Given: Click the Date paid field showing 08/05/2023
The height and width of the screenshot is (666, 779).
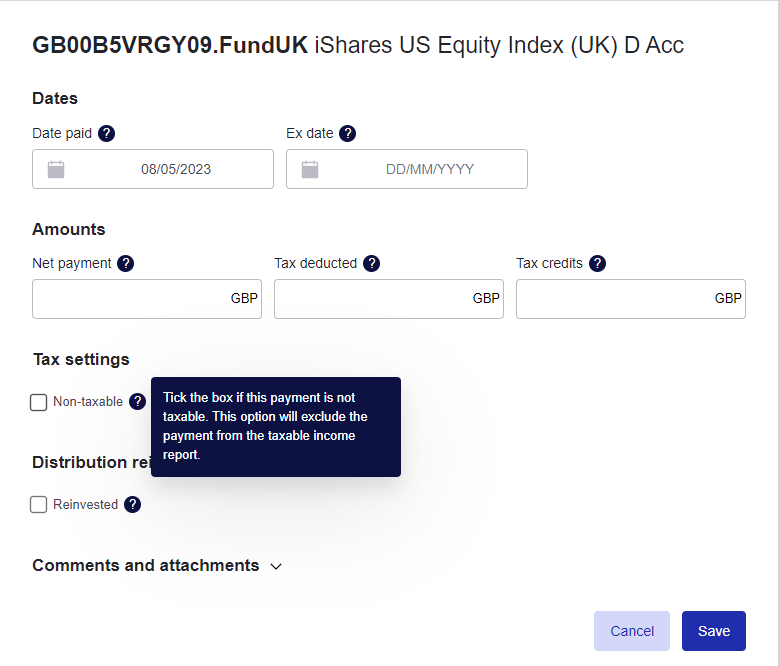Looking at the screenshot, I should [153, 169].
